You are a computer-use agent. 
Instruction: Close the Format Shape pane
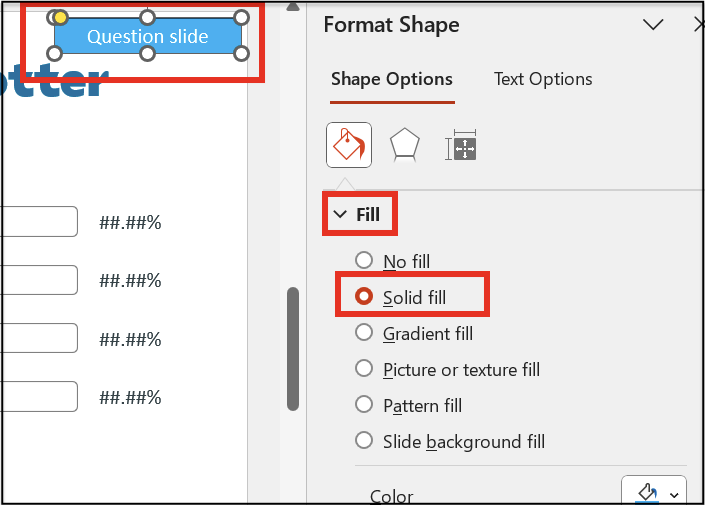[698, 24]
